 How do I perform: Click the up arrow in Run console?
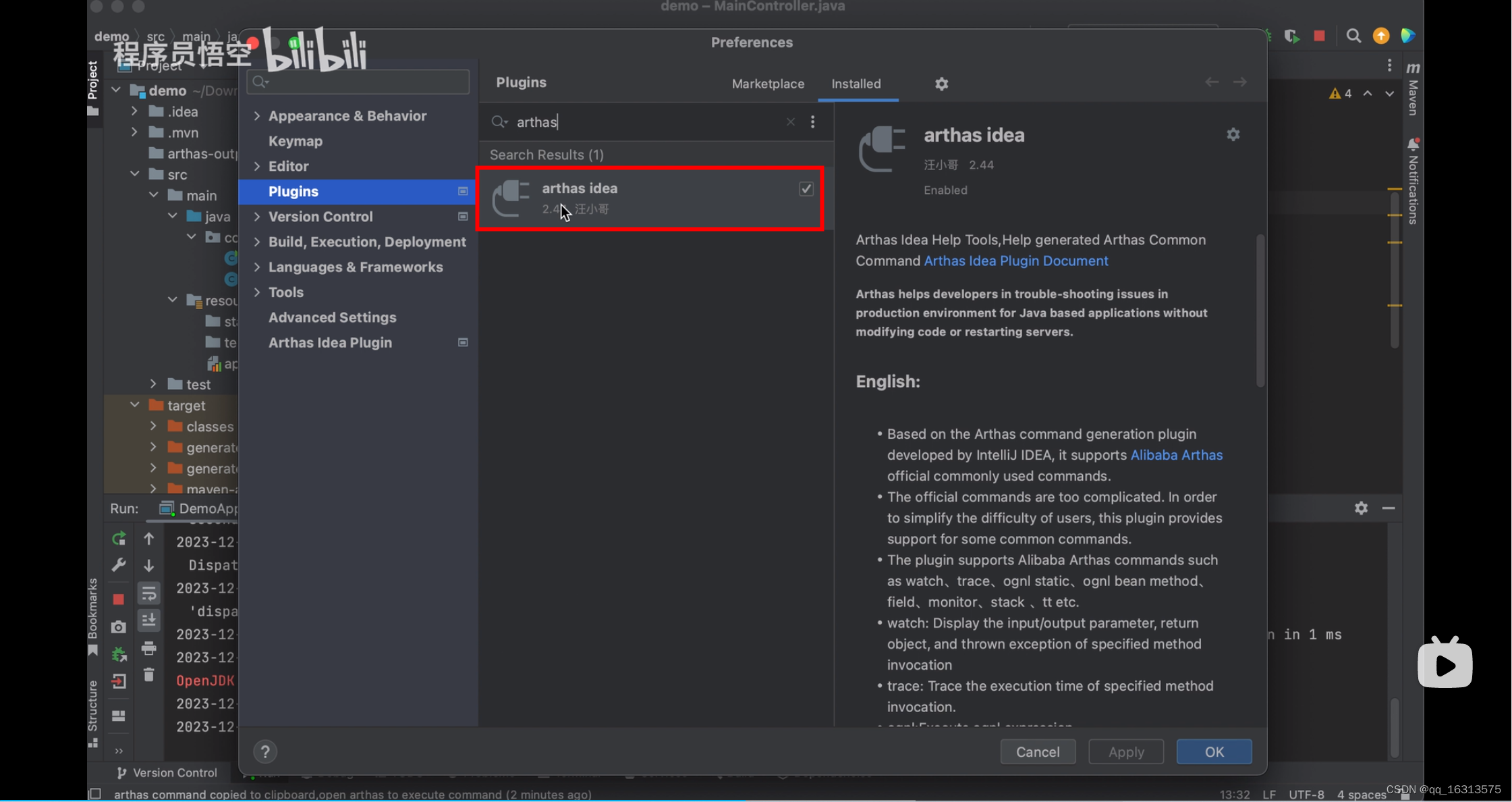point(149,539)
